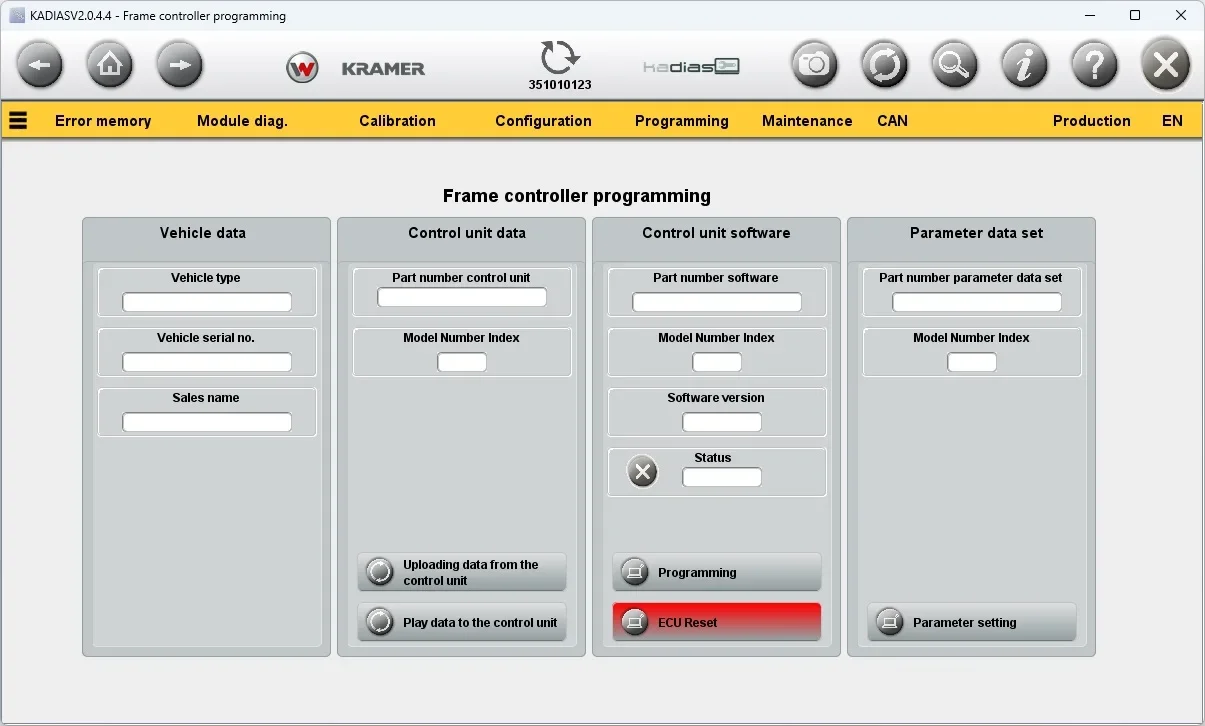Image resolution: width=1205 pixels, height=726 pixels.
Task: Click the status error X indicator in Control unit software
Action: coord(641,471)
